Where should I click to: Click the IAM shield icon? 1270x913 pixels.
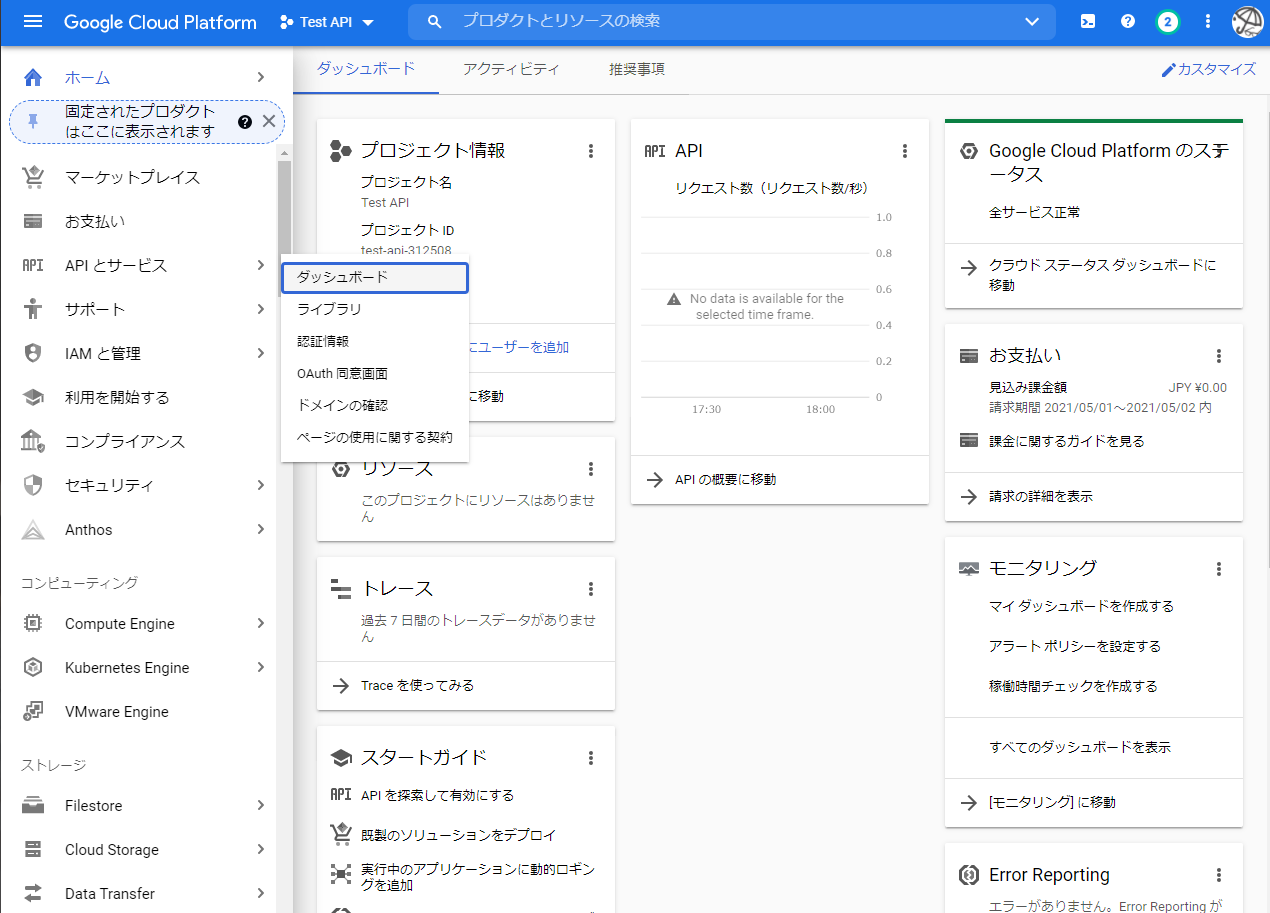pos(33,354)
